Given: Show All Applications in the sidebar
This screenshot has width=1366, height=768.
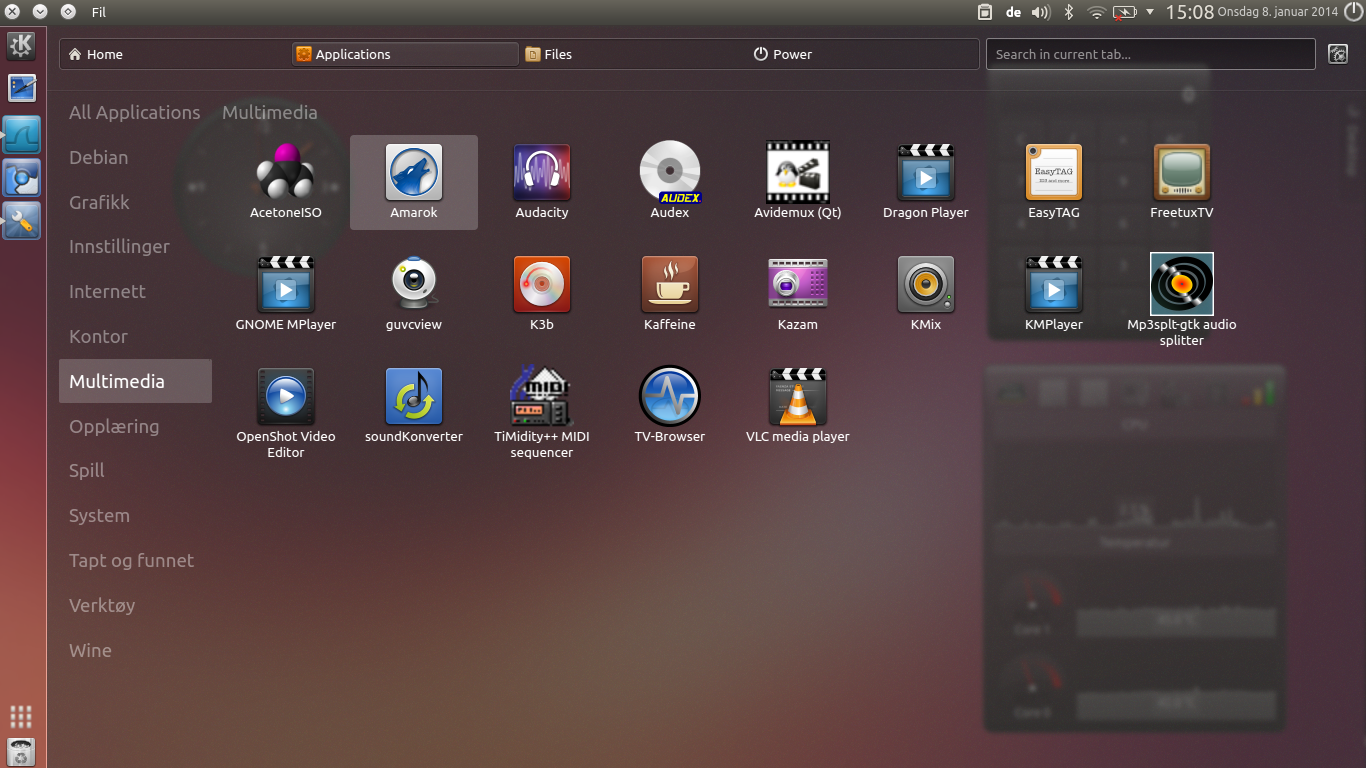Looking at the screenshot, I should coord(135,113).
